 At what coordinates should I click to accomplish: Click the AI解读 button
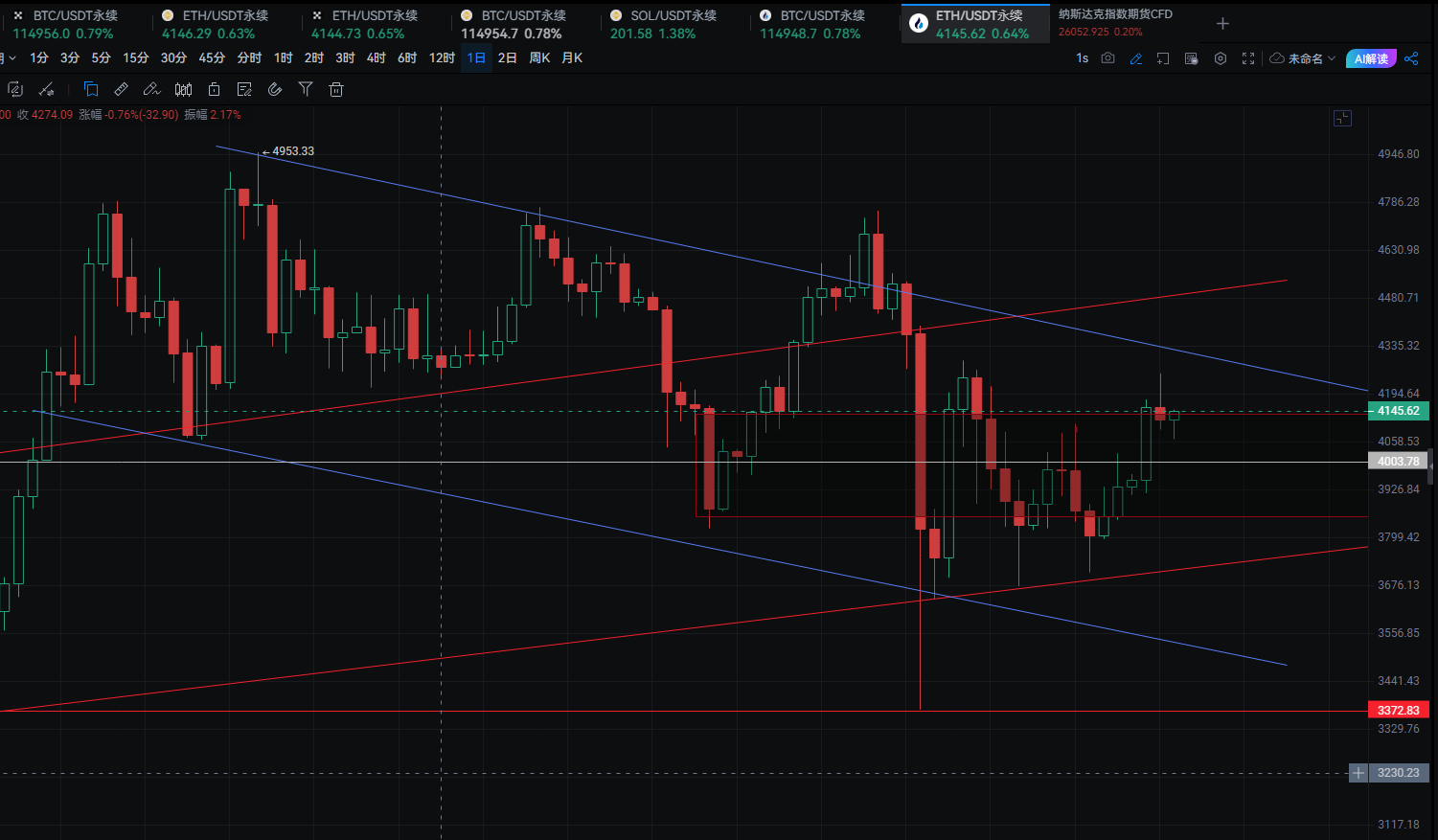pos(1370,58)
